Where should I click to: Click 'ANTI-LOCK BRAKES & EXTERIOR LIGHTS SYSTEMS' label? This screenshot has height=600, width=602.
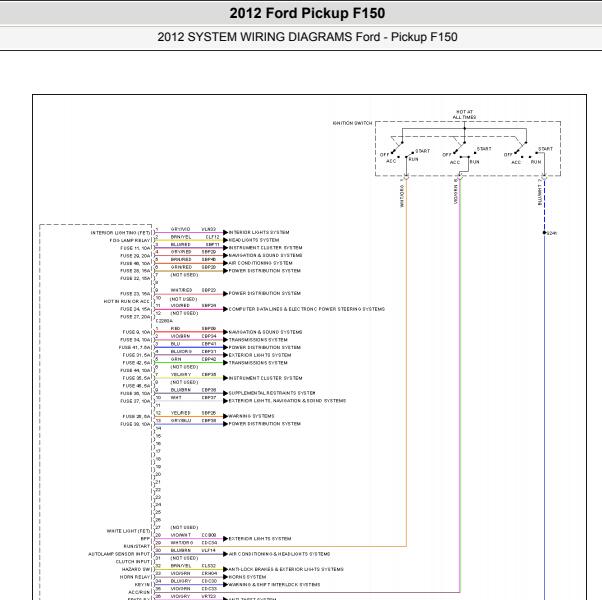click(286, 569)
